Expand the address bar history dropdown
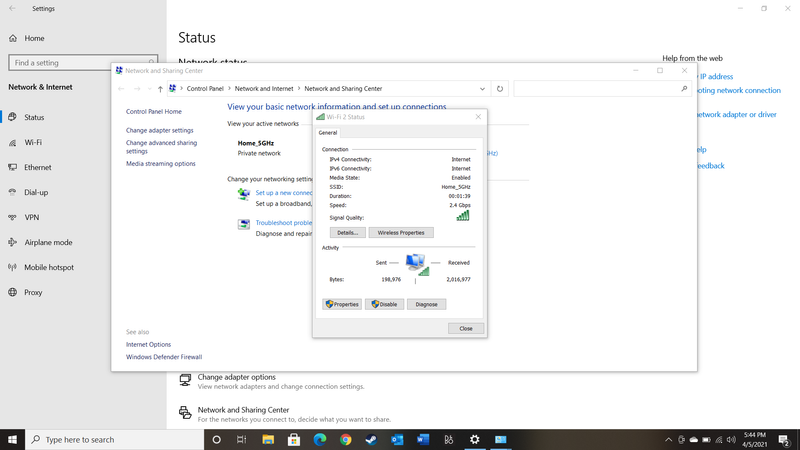The image size is (800, 450). [482, 88]
